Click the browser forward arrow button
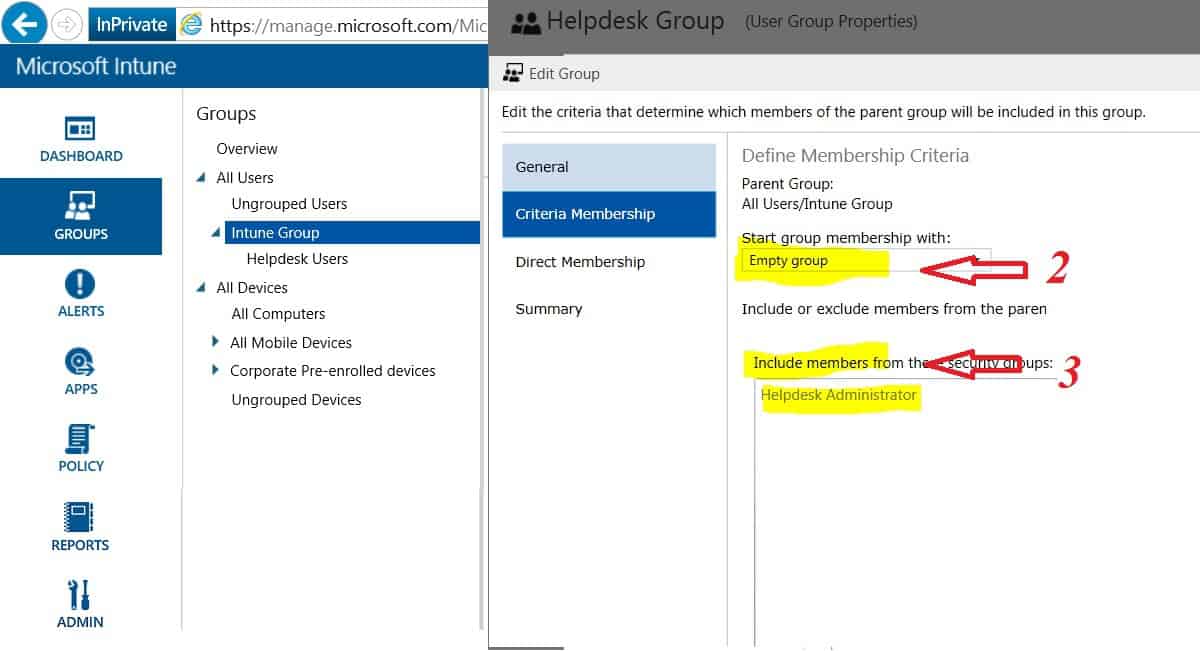The width and height of the screenshot is (1200, 651). coord(67,24)
